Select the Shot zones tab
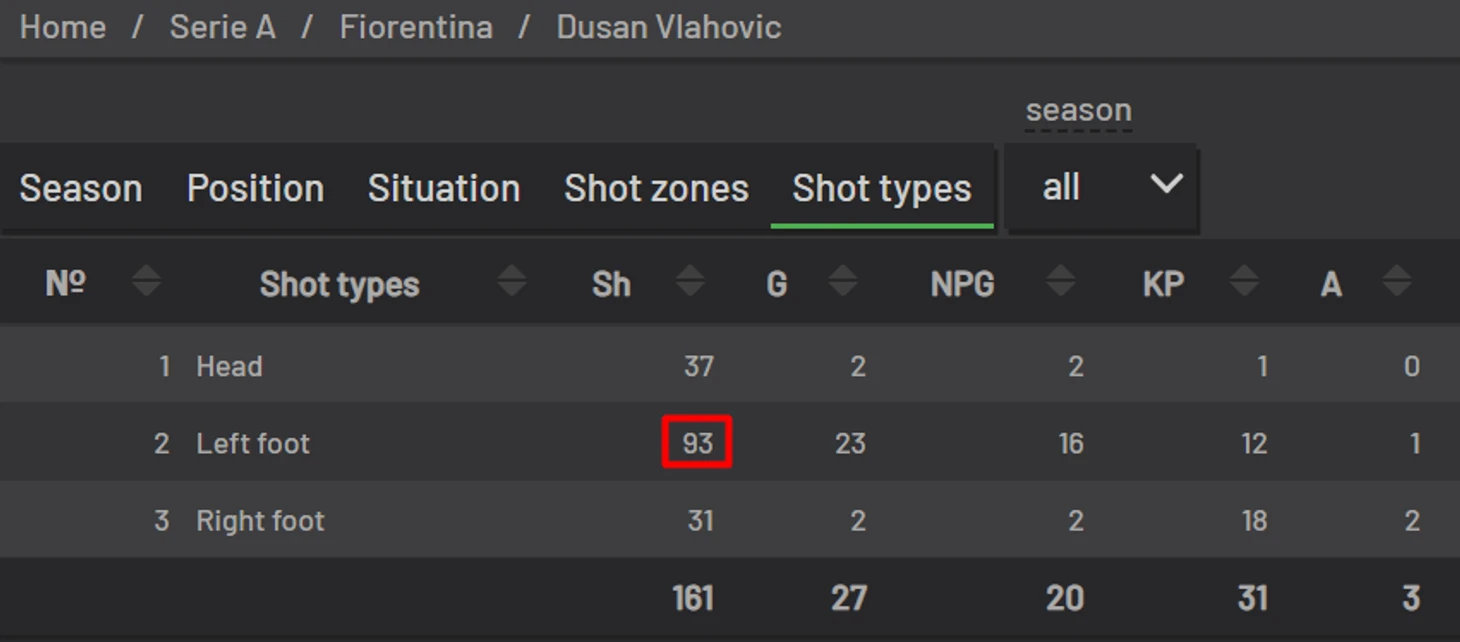 [x=656, y=188]
